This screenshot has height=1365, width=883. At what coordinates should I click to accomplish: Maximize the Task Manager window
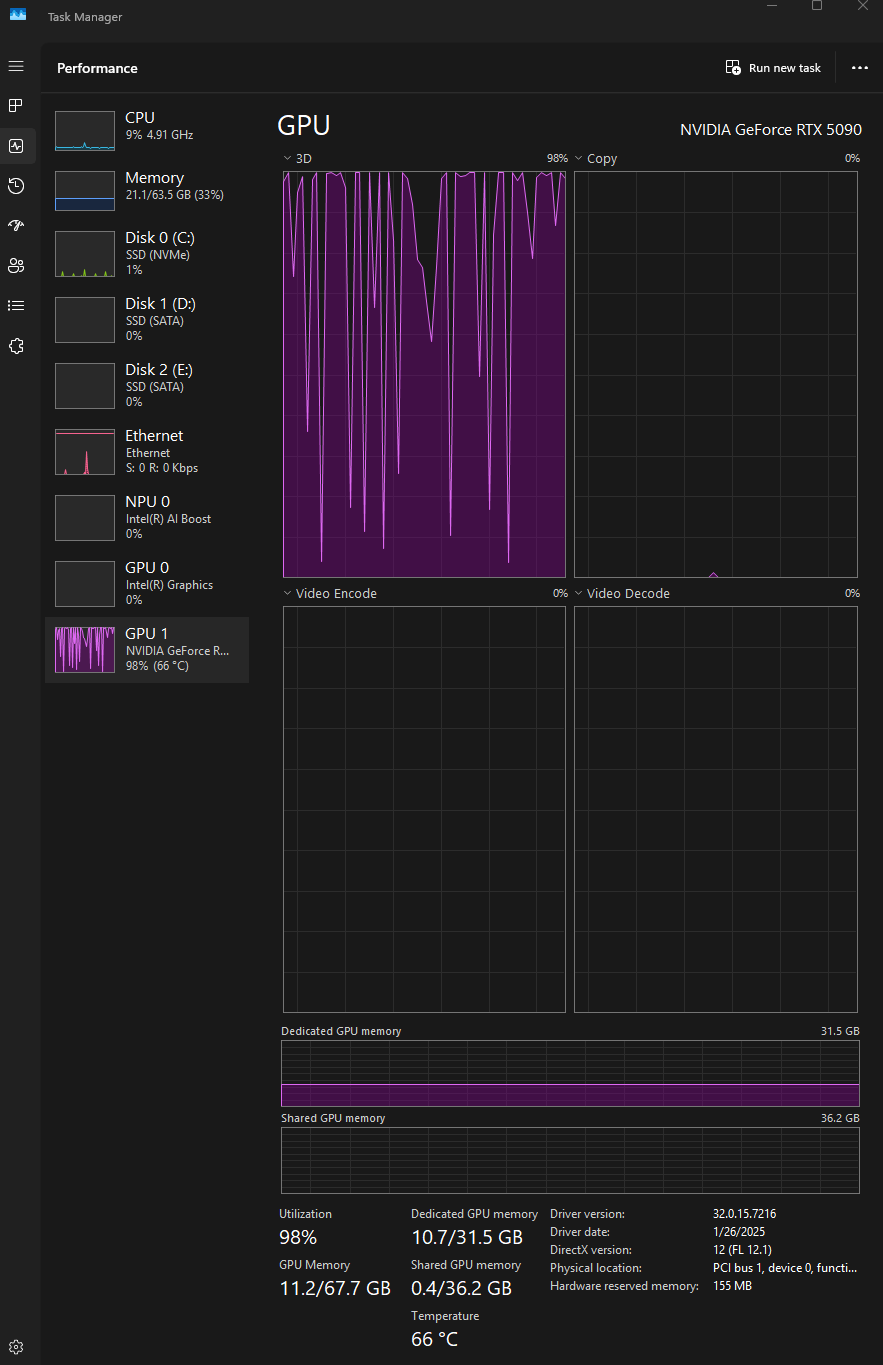(x=817, y=6)
